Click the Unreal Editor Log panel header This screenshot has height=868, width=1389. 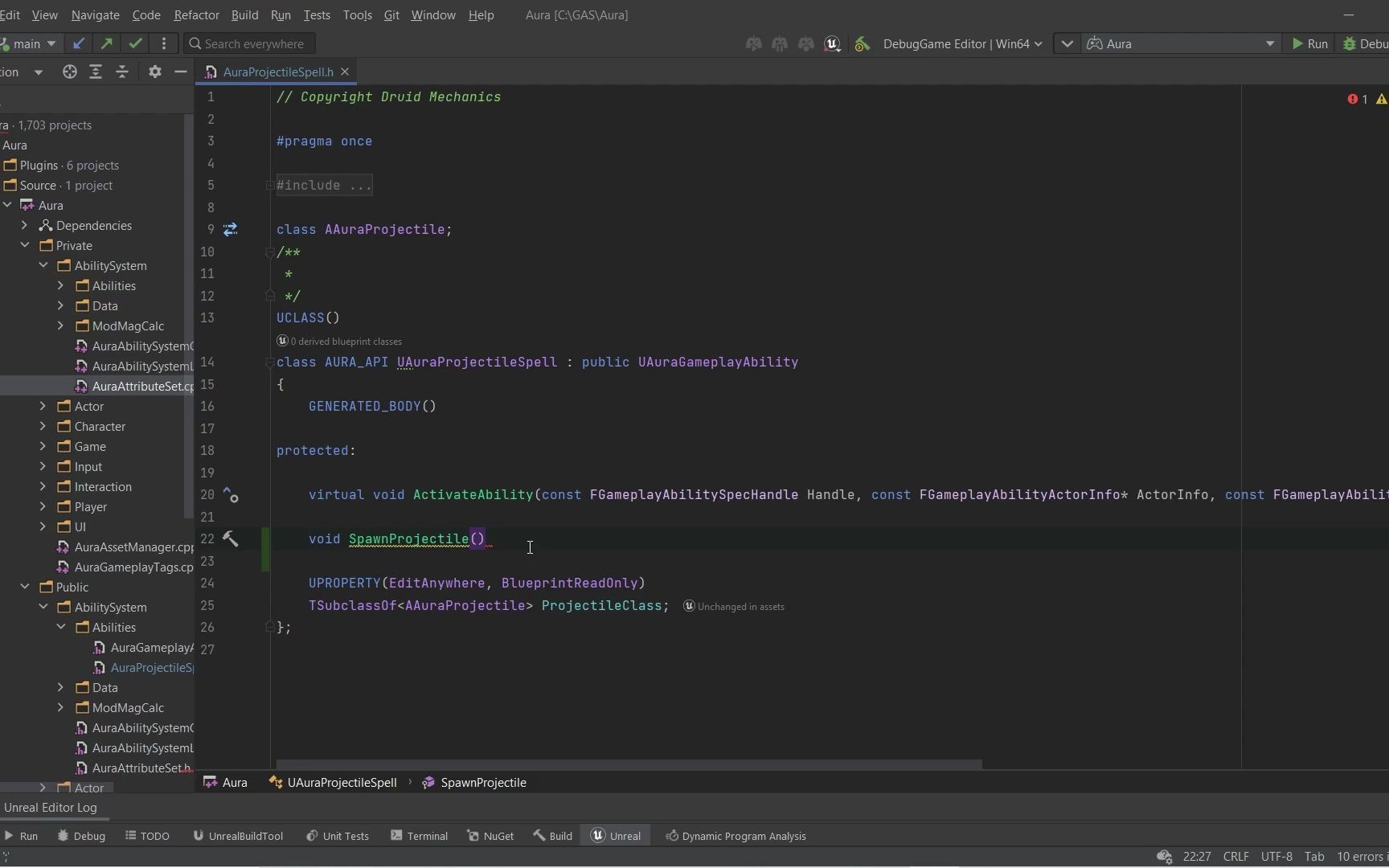[x=50, y=808]
